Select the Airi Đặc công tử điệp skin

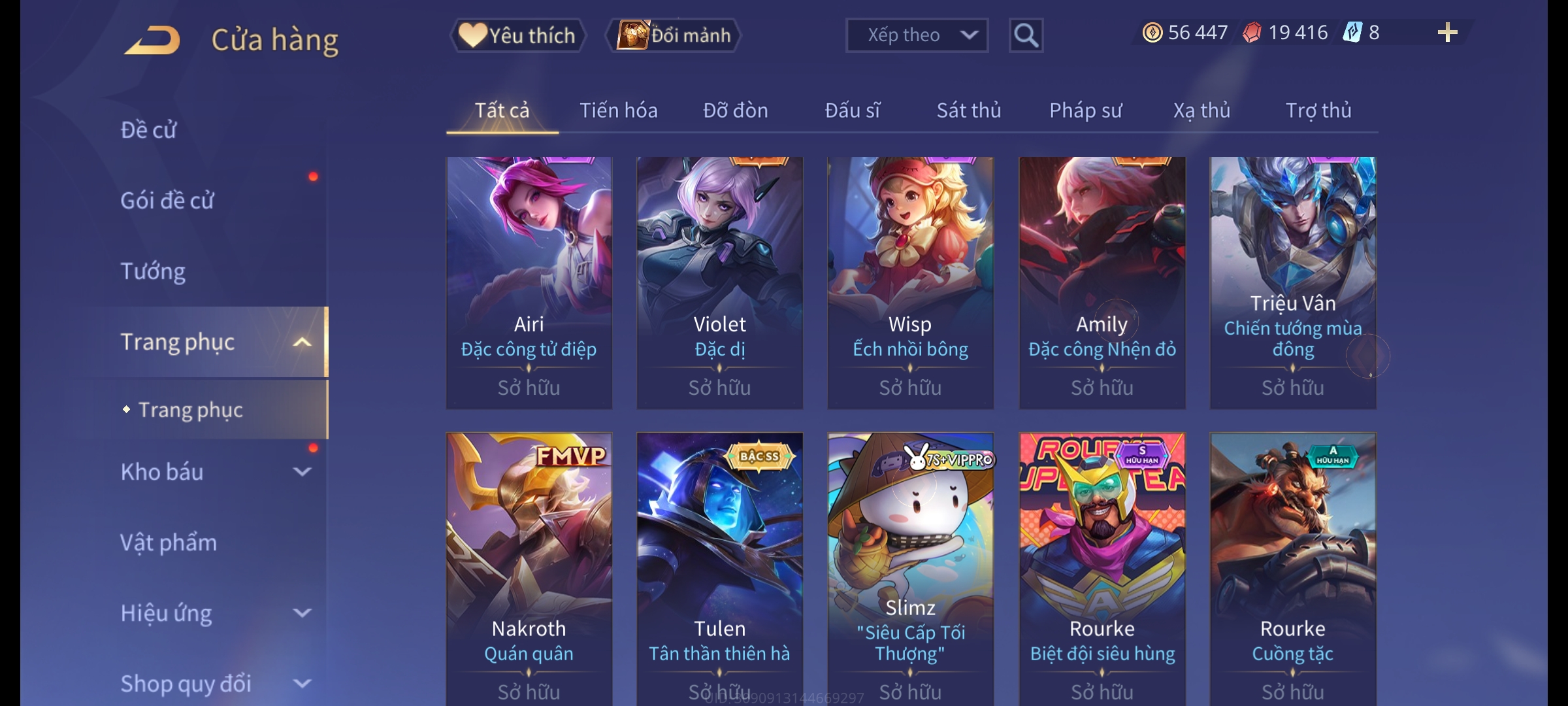click(x=529, y=282)
